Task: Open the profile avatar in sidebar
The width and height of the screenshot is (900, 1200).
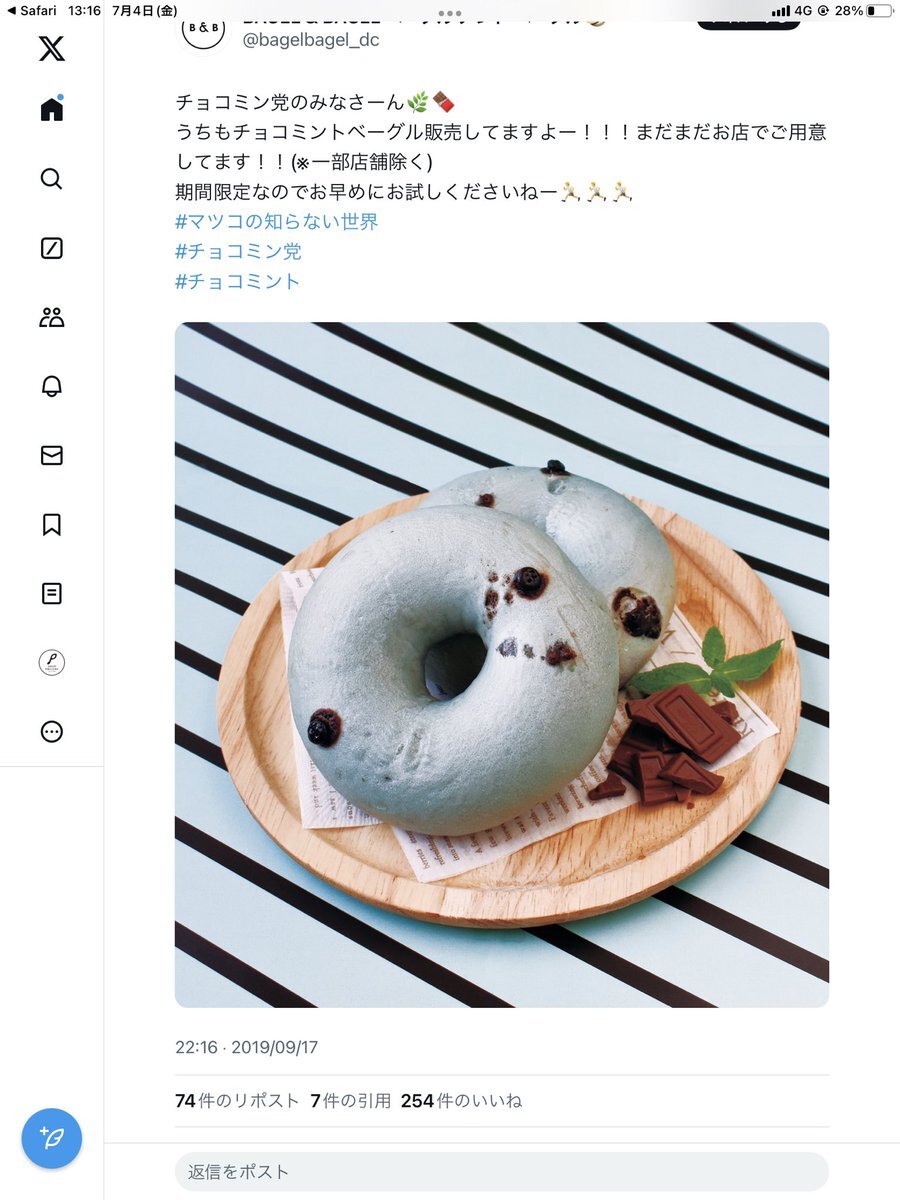Action: (x=52, y=662)
